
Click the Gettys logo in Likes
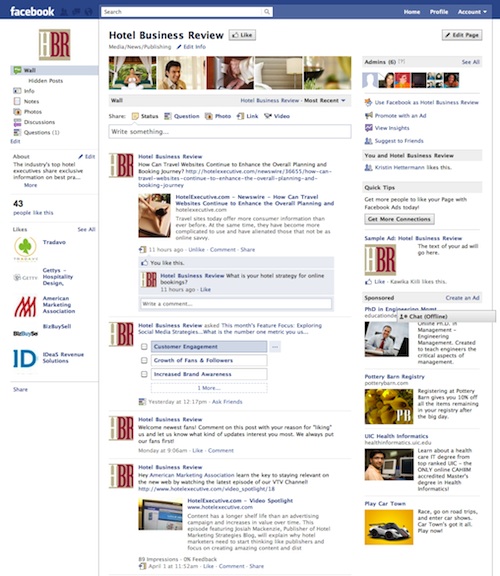(25, 278)
